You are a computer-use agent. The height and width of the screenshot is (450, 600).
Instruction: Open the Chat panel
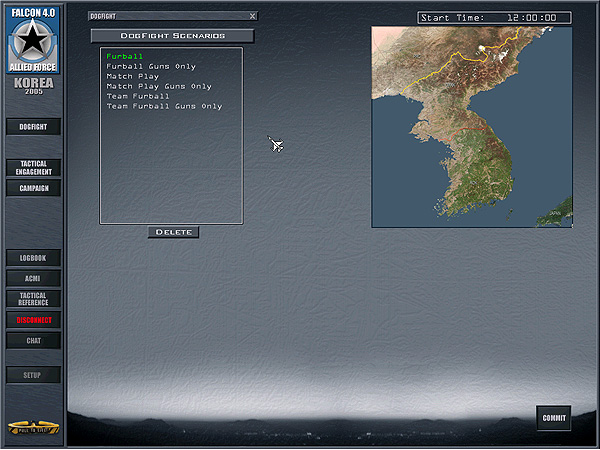pos(33,341)
